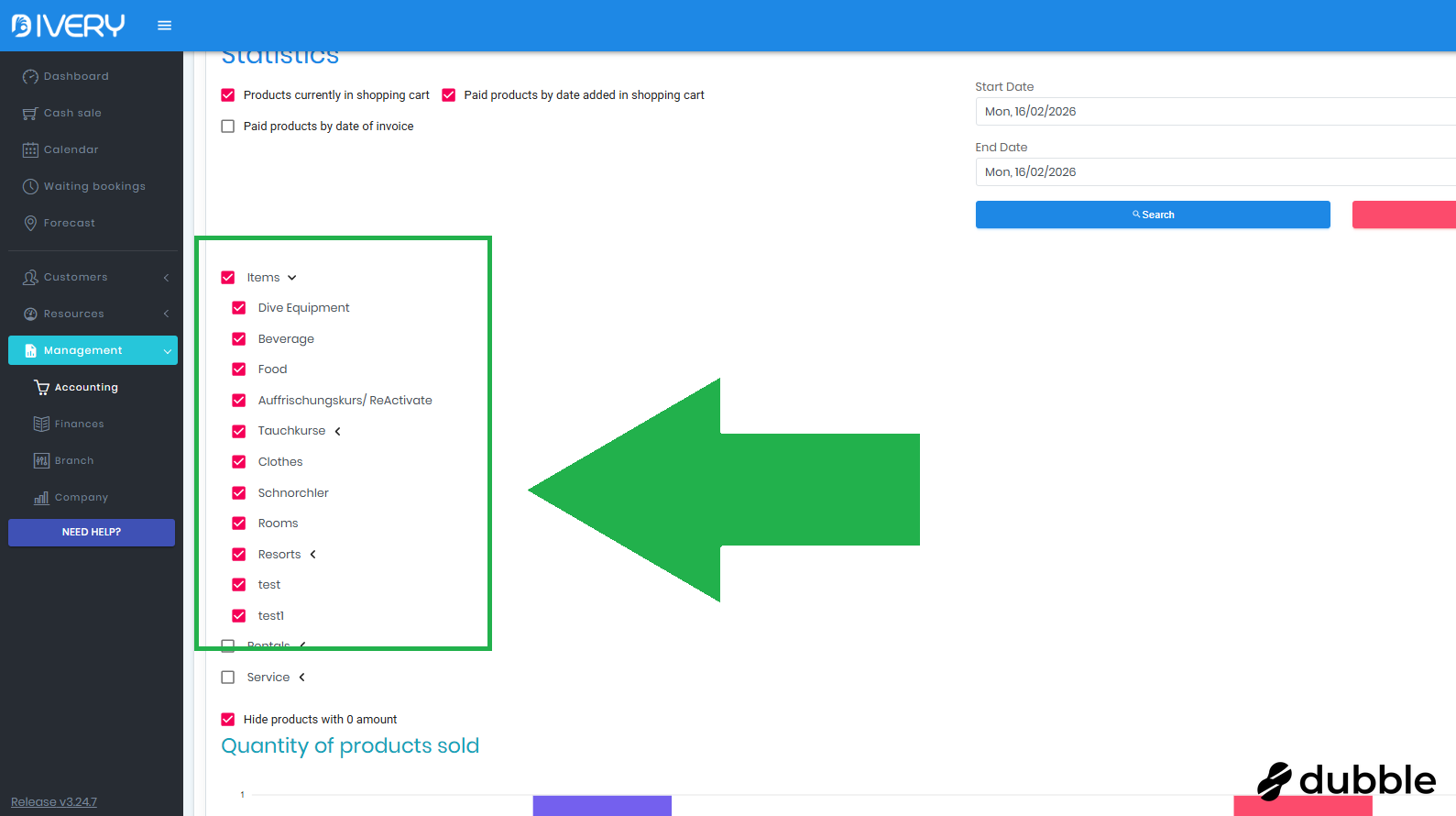
Task: Click the Cash sale cart icon
Action: point(30,114)
